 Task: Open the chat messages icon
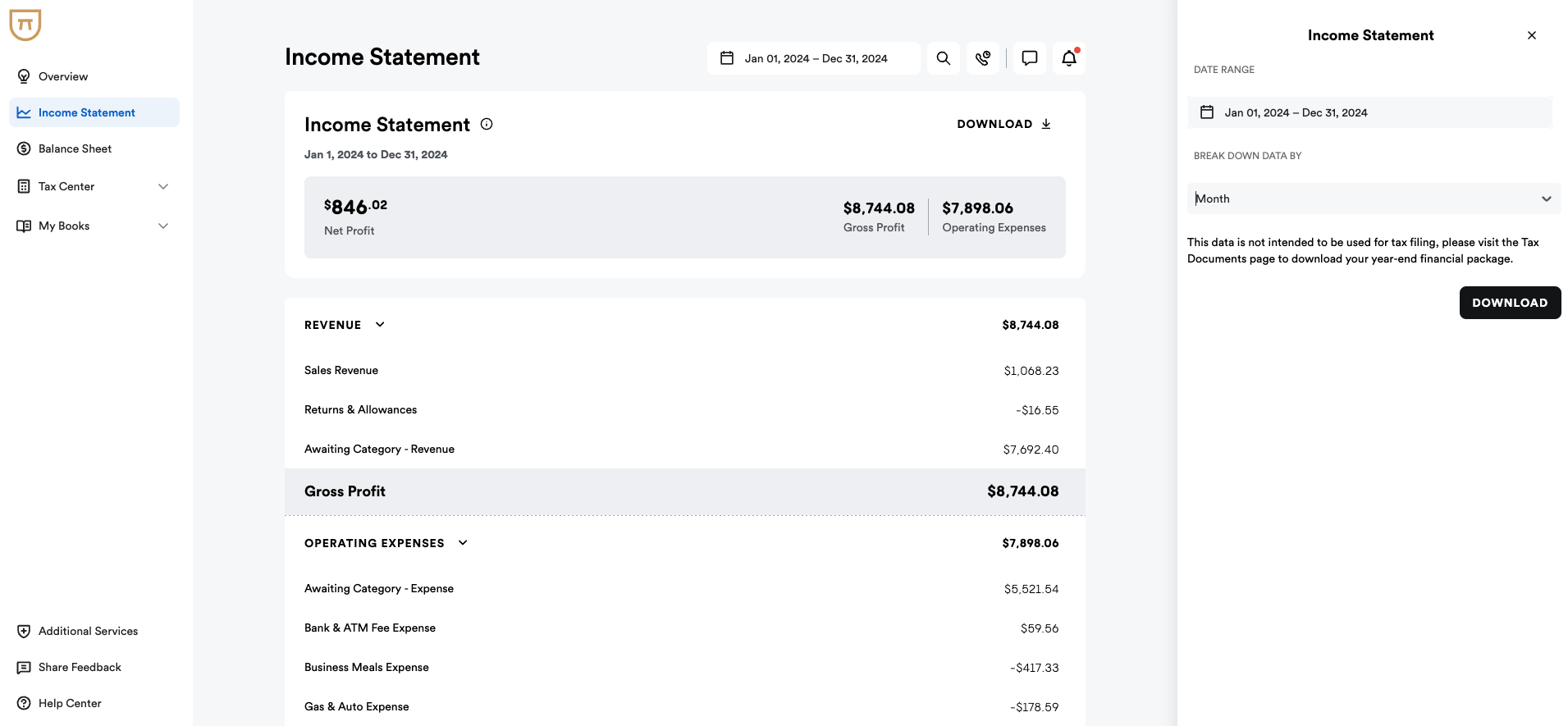point(1029,58)
